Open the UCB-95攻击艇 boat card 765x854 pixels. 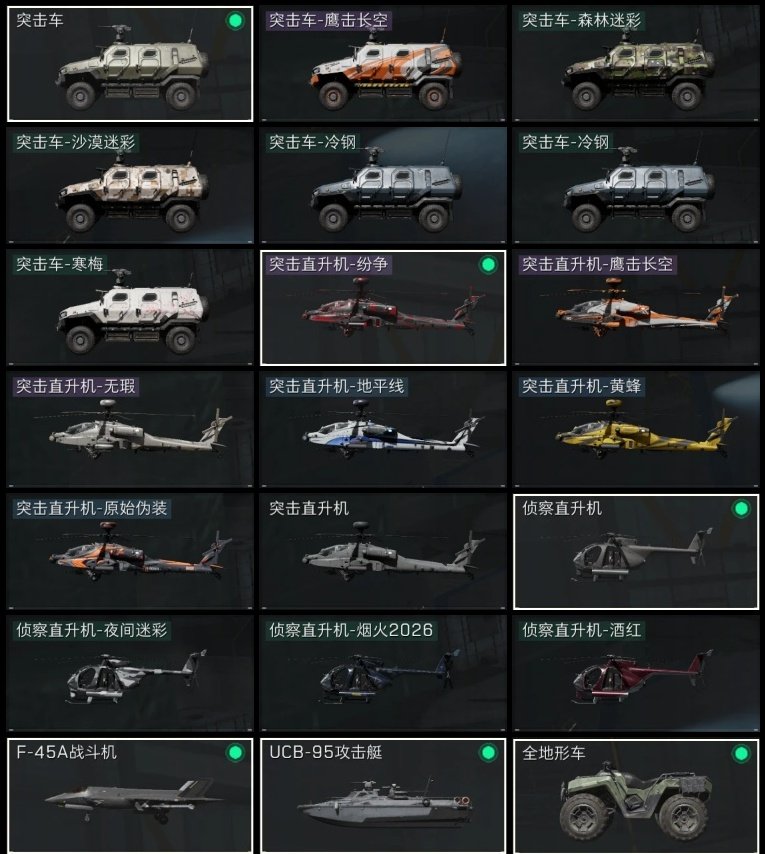383,796
